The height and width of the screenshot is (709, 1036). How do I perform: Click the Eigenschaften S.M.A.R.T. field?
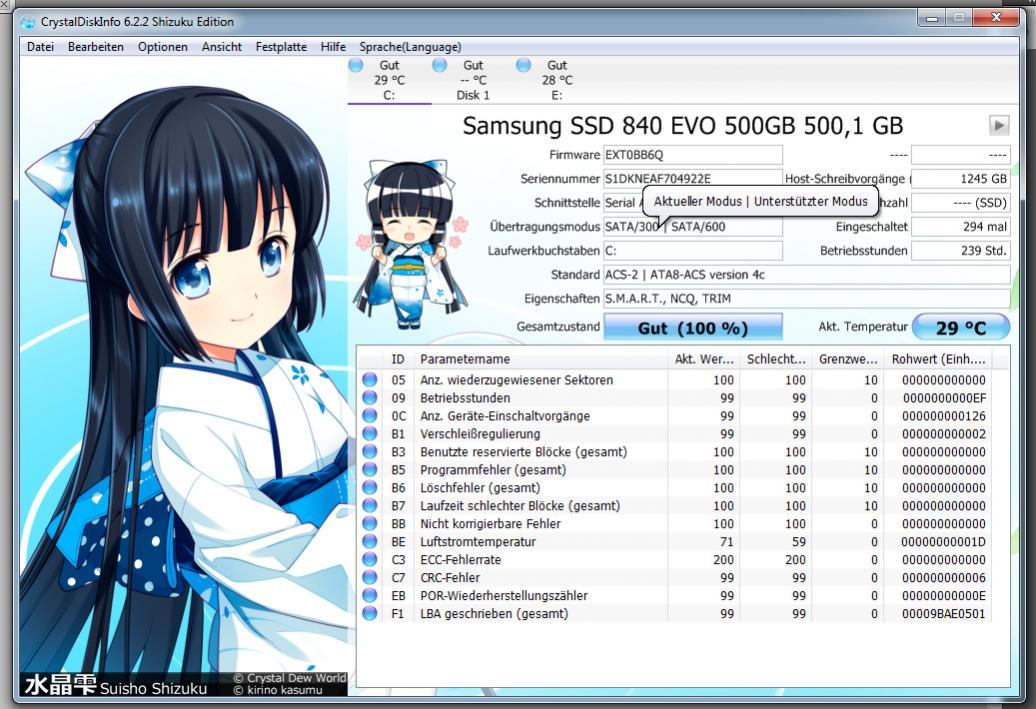coord(807,299)
